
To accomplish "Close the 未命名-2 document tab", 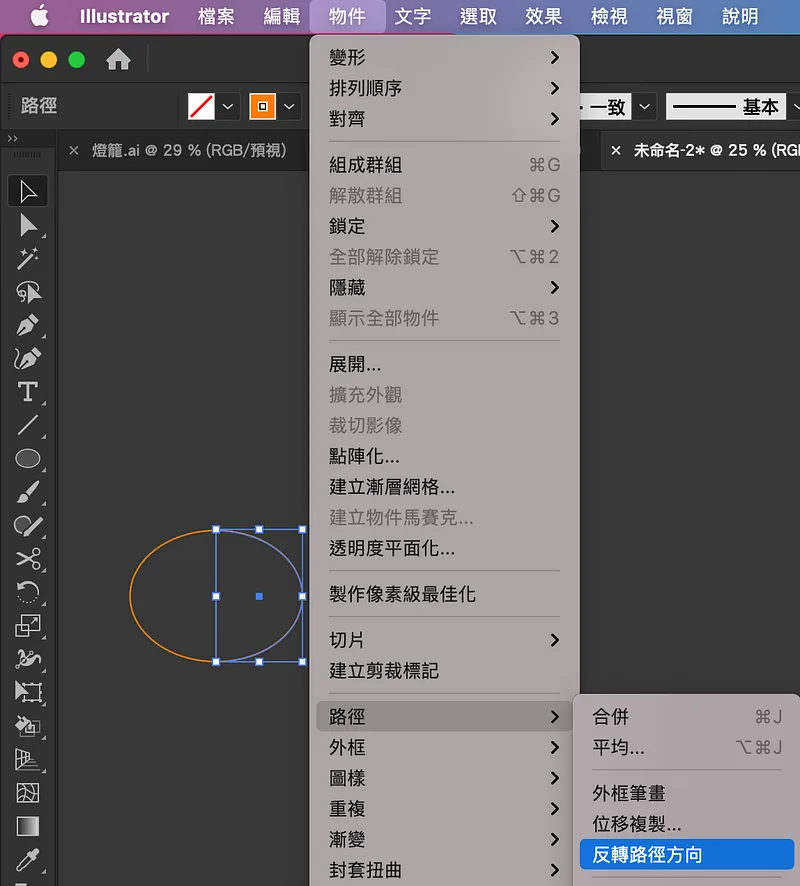I will pos(616,150).
